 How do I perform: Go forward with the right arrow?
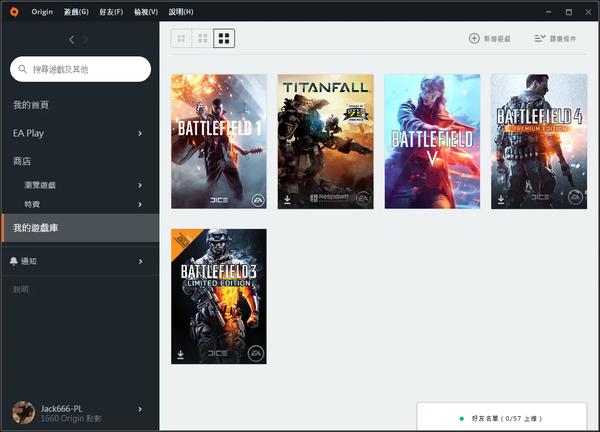[x=85, y=39]
